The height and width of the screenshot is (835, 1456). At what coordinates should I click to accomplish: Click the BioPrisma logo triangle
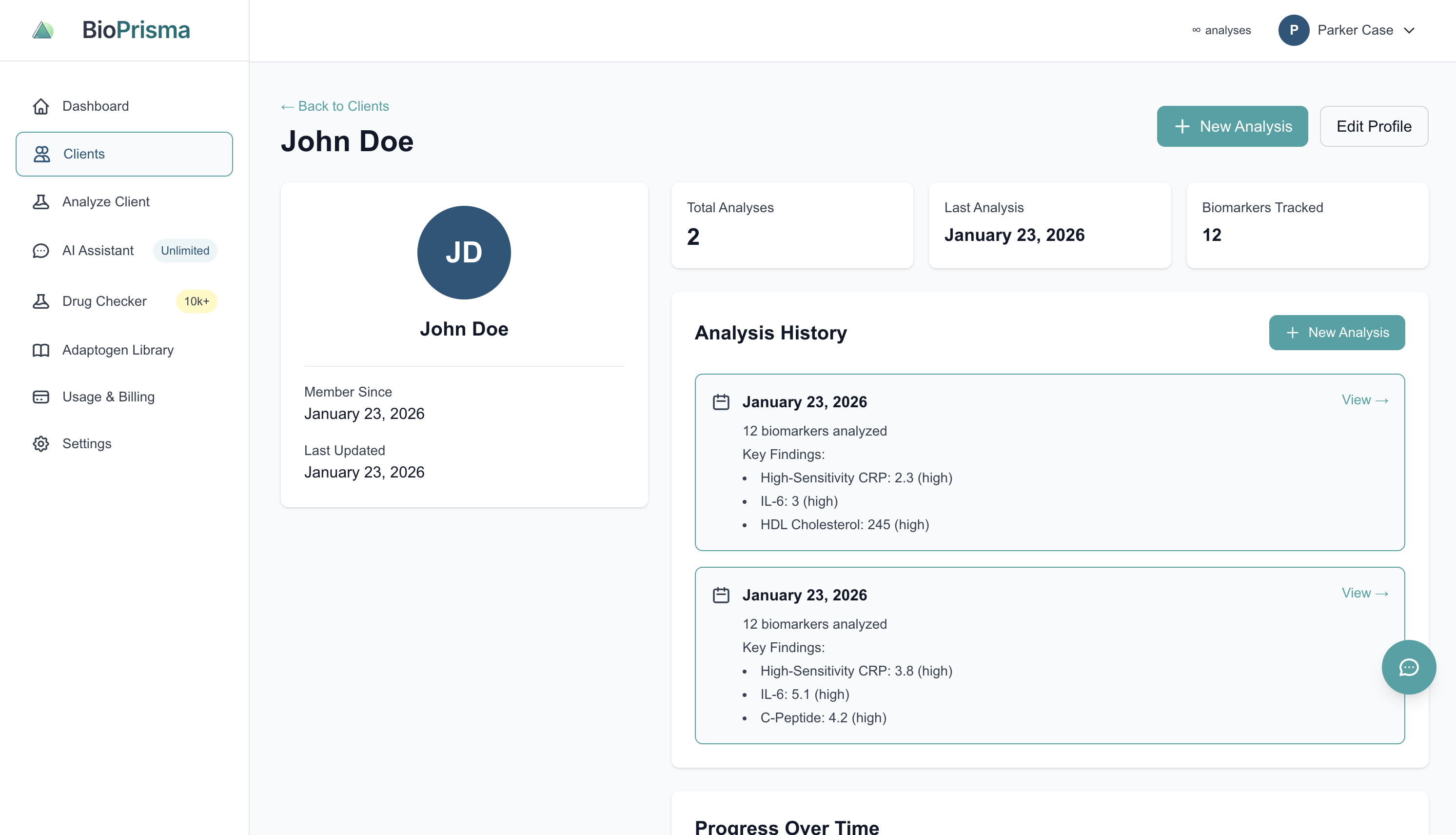pyautogui.click(x=43, y=30)
